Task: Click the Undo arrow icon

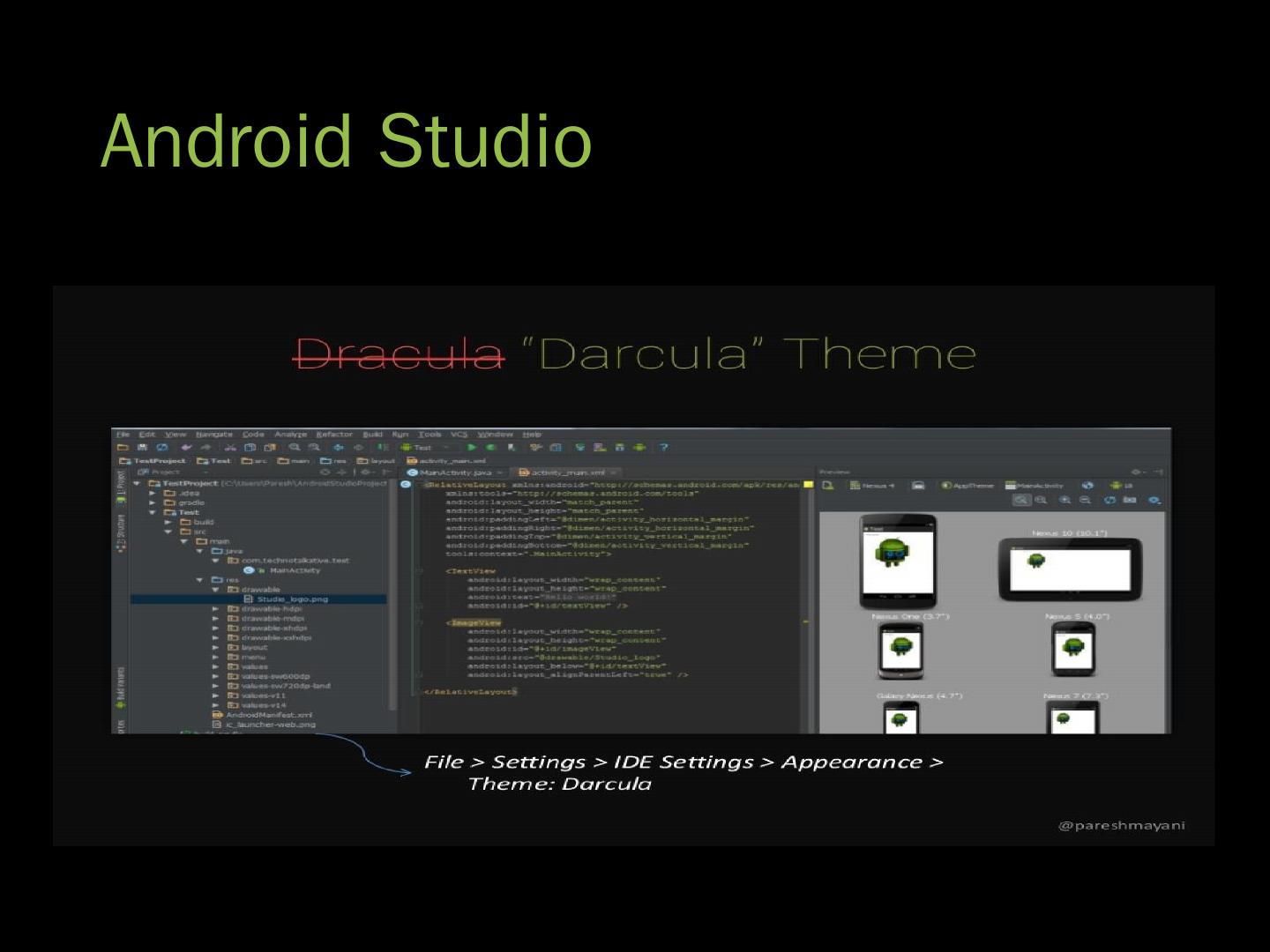Action: [x=186, y=448]
